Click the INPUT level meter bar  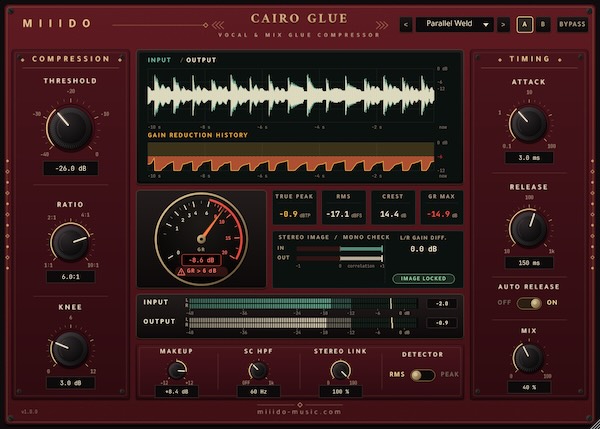303,303
